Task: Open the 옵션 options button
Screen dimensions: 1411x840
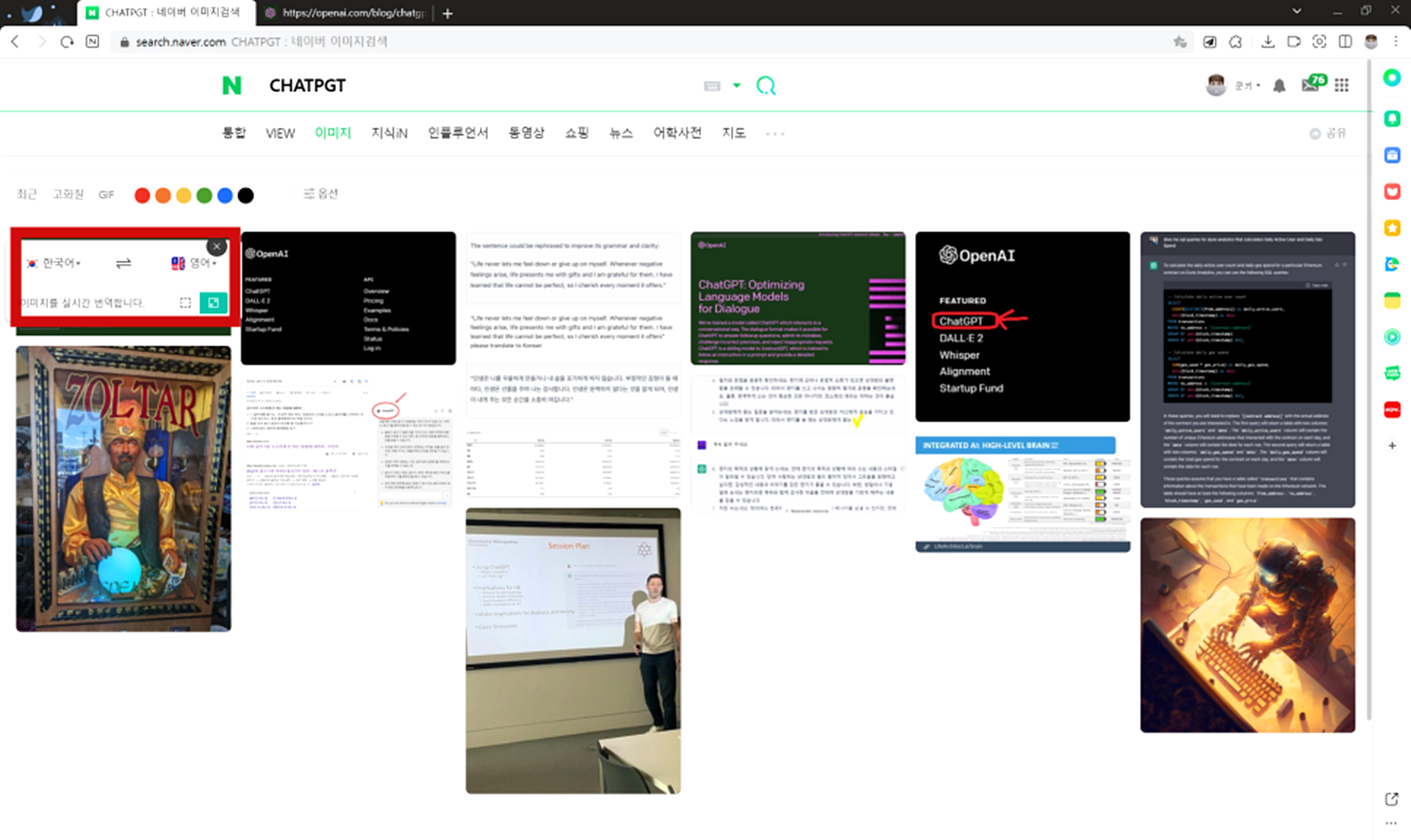Action: 320,194
